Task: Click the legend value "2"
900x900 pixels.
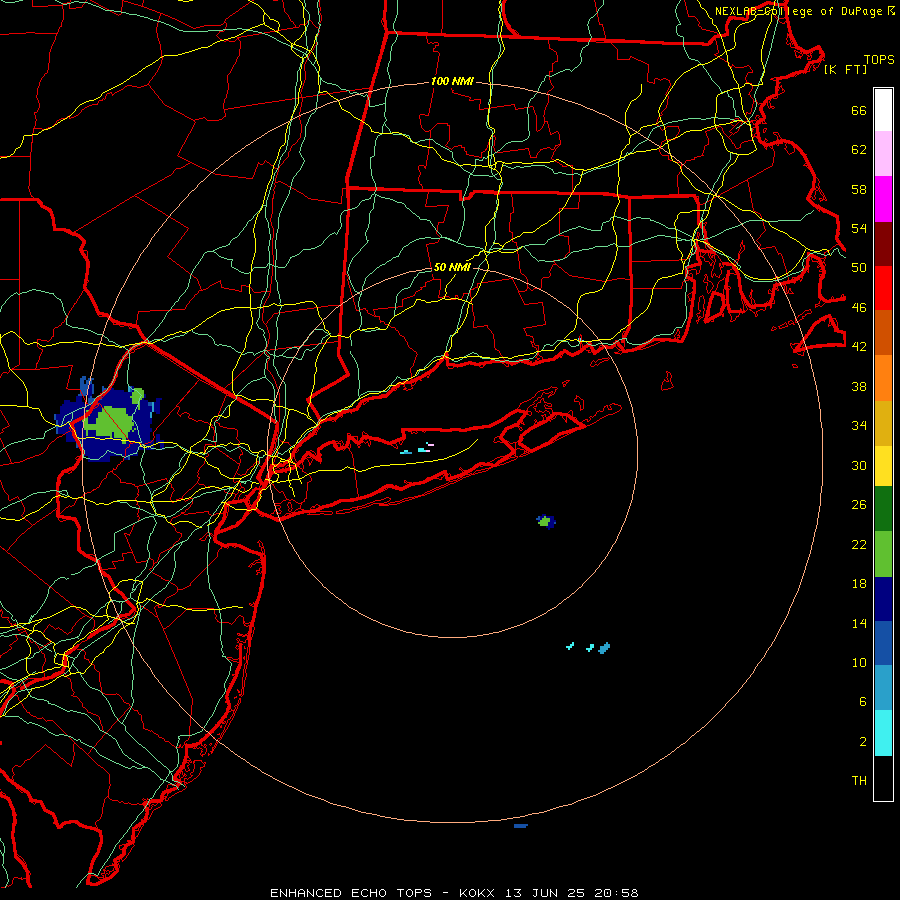Action: click(863, 742)
